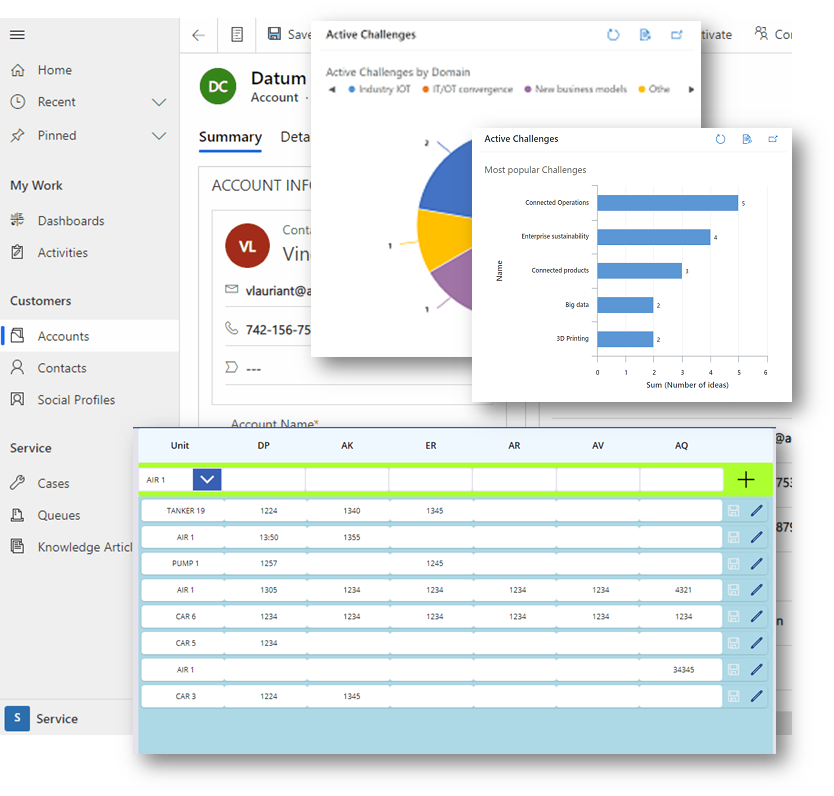Refresh the Active Challenges pie chart

tap(613, 35)
